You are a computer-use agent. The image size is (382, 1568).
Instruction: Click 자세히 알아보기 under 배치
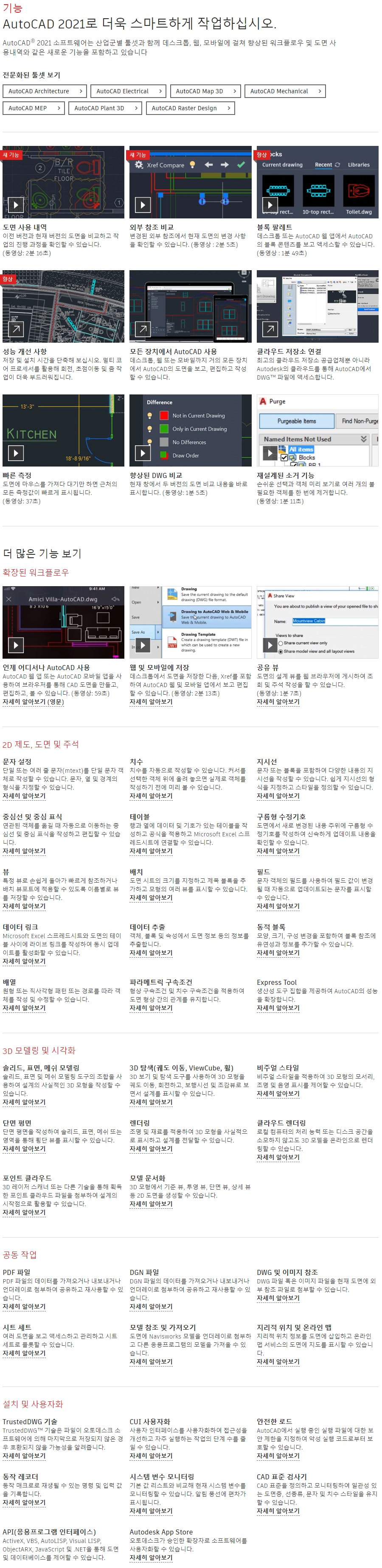point(151,898)
